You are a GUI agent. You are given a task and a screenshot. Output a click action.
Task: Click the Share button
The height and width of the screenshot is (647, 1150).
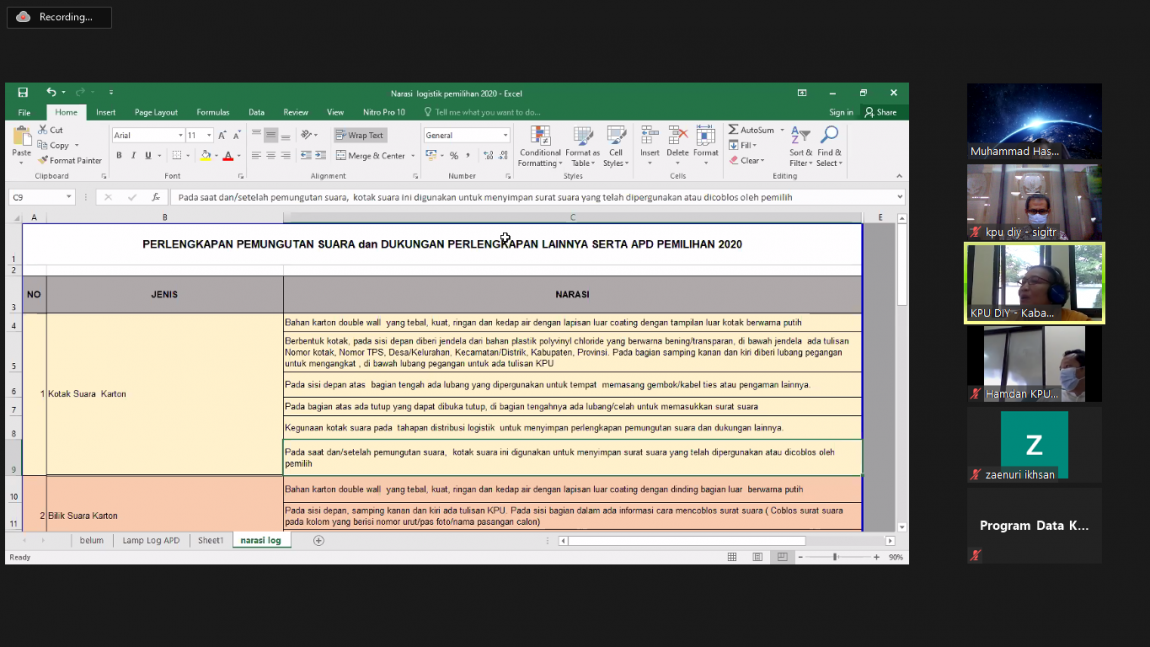tap(881, 112)
